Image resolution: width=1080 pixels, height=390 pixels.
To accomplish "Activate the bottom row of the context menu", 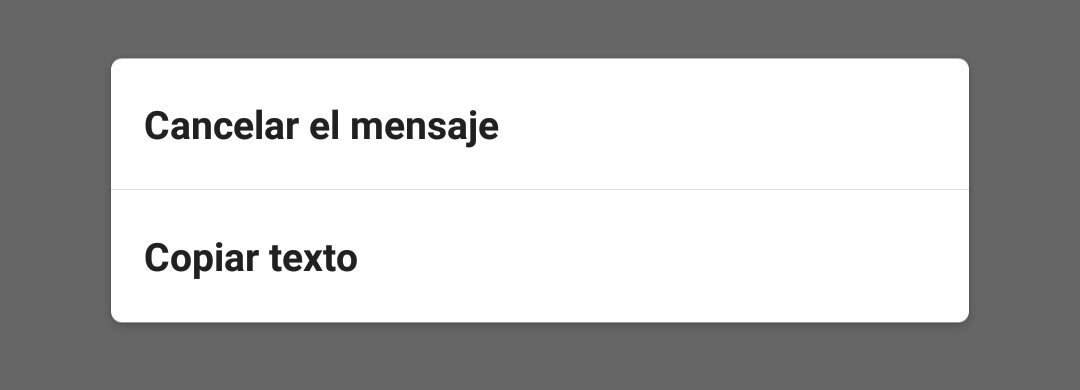I will click(539, 256).
